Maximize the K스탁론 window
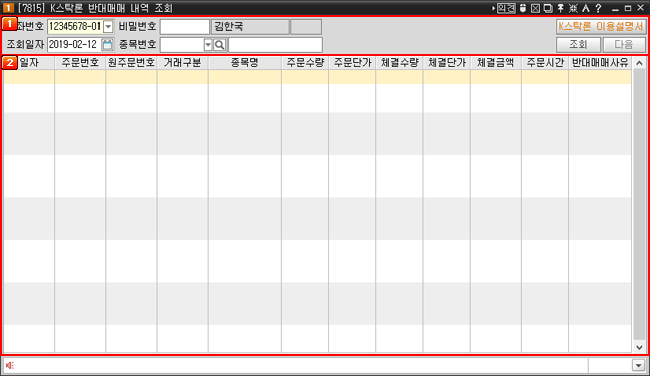This screenshot has width=650, height=376. pos(628,8)
